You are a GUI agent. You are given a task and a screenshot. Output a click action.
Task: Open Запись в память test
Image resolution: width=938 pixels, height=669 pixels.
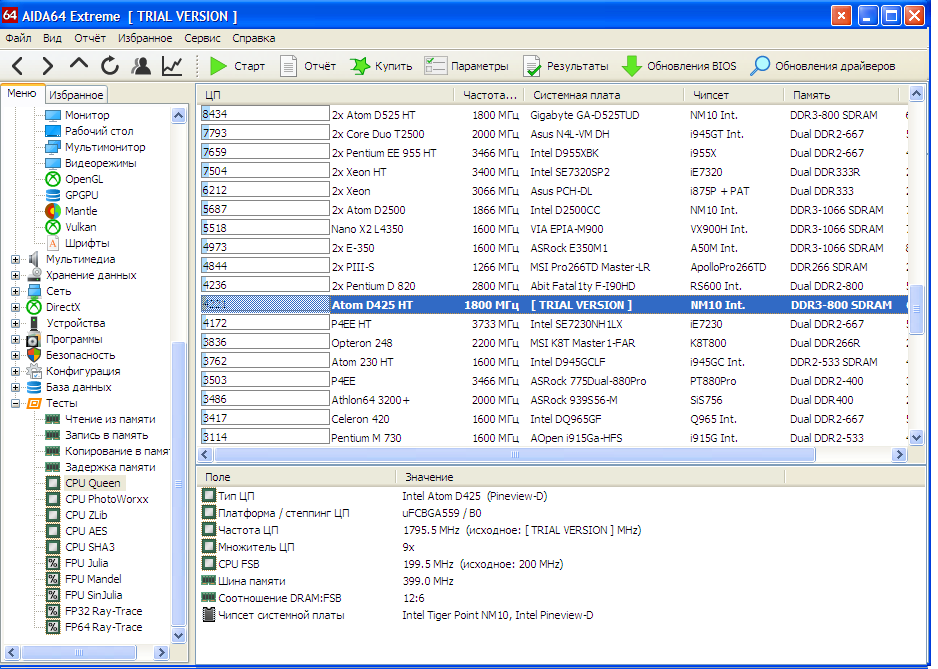(106, 436)
